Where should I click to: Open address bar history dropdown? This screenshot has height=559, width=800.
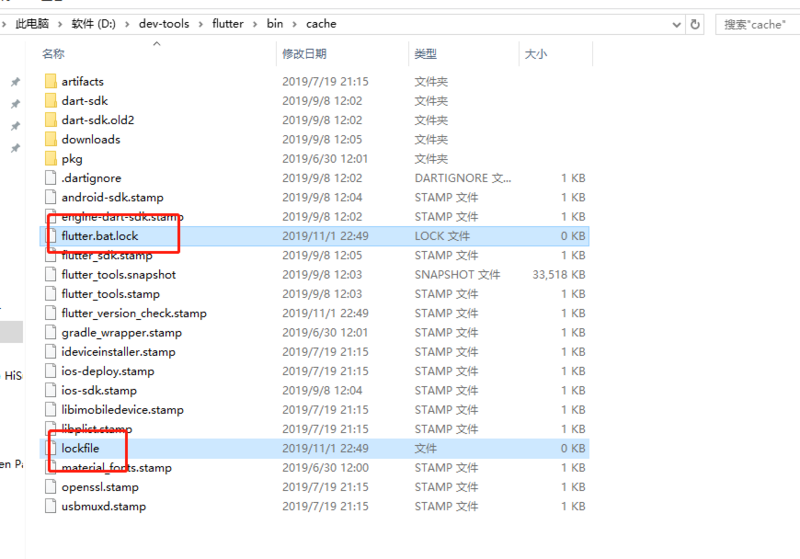(x=677, y=24)
